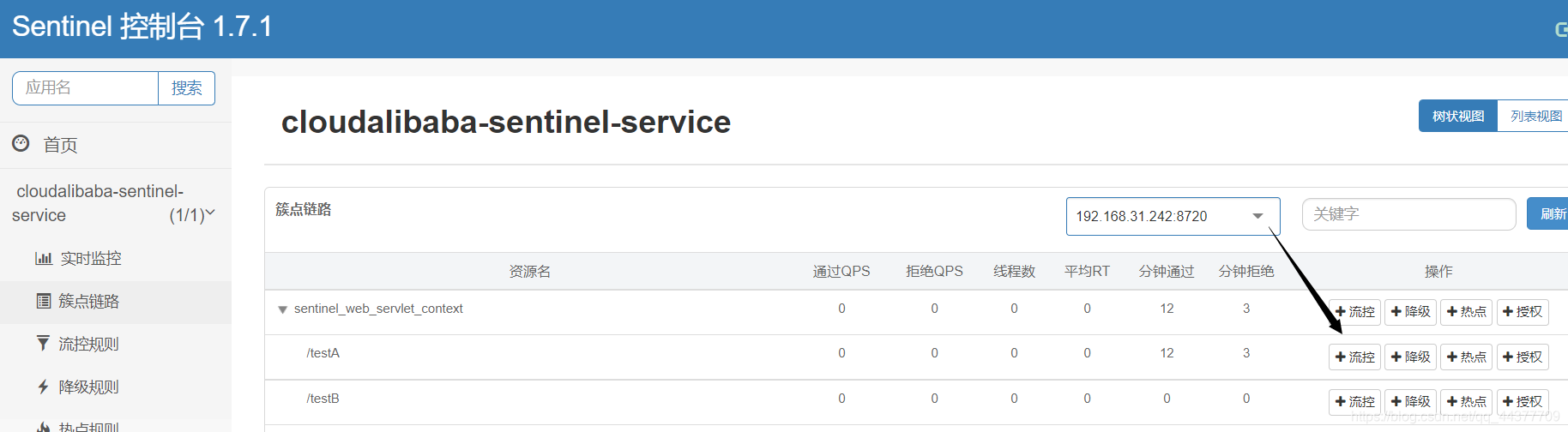Add 授权 rule for sentinel_web_servlet_context
Image resolution: width=1568 pixels, height=432 pixels.
[x=1522, y=312]
